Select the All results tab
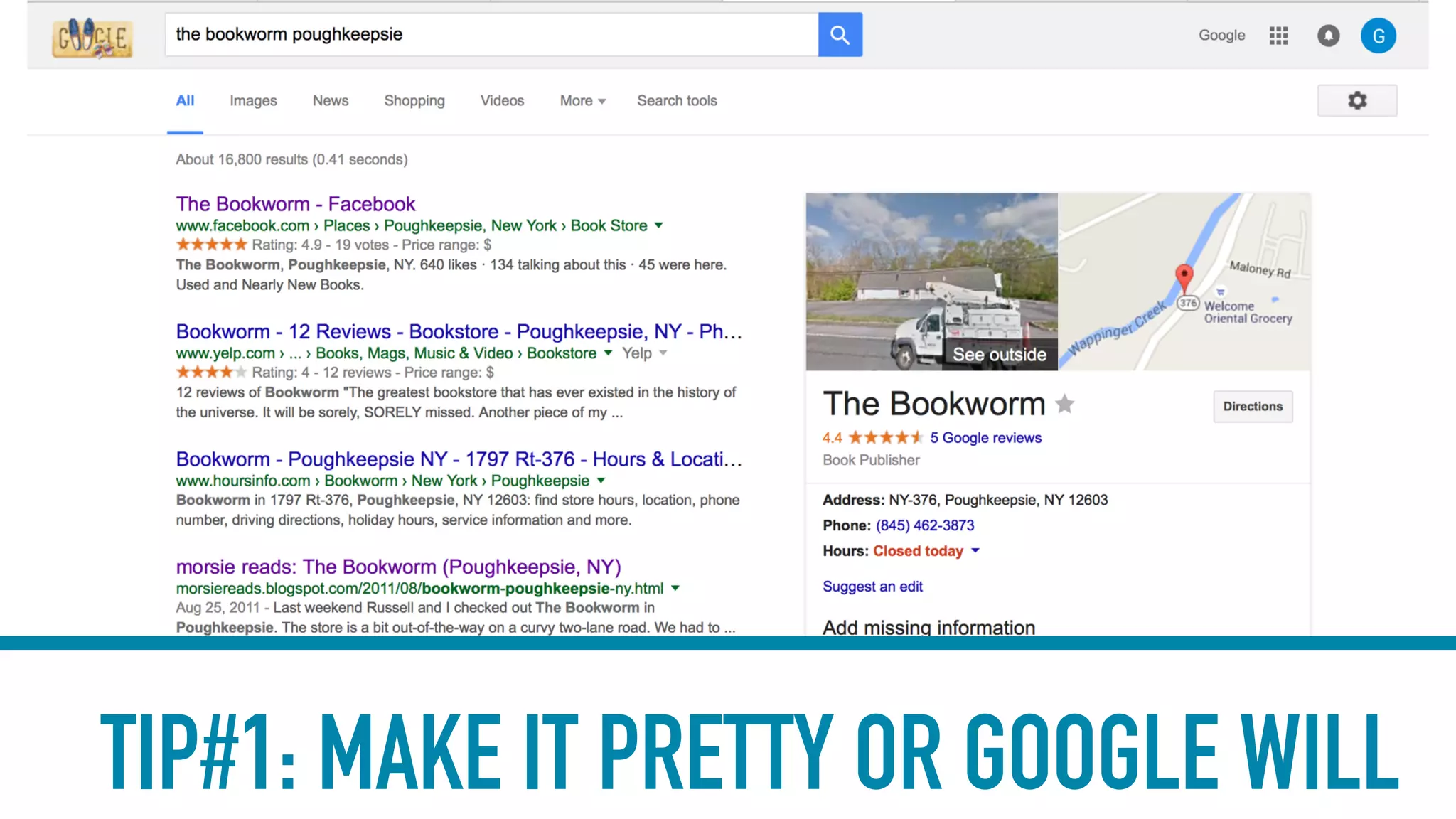 click(x=185, y=100)
